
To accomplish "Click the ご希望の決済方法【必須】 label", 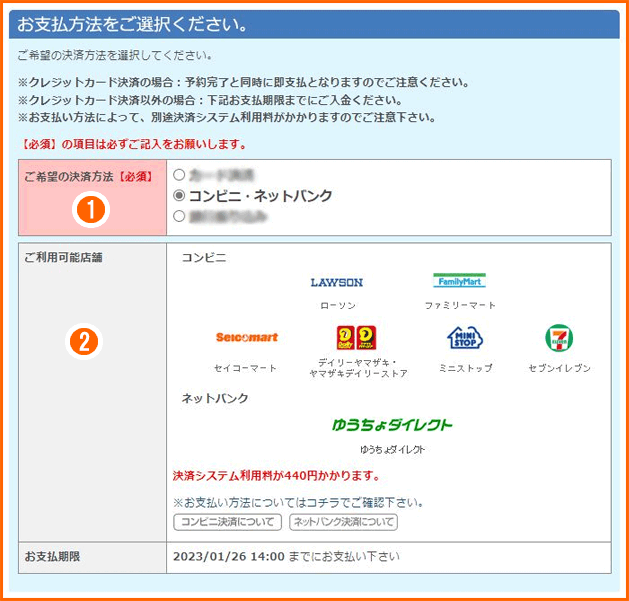I will click(88, 177).
